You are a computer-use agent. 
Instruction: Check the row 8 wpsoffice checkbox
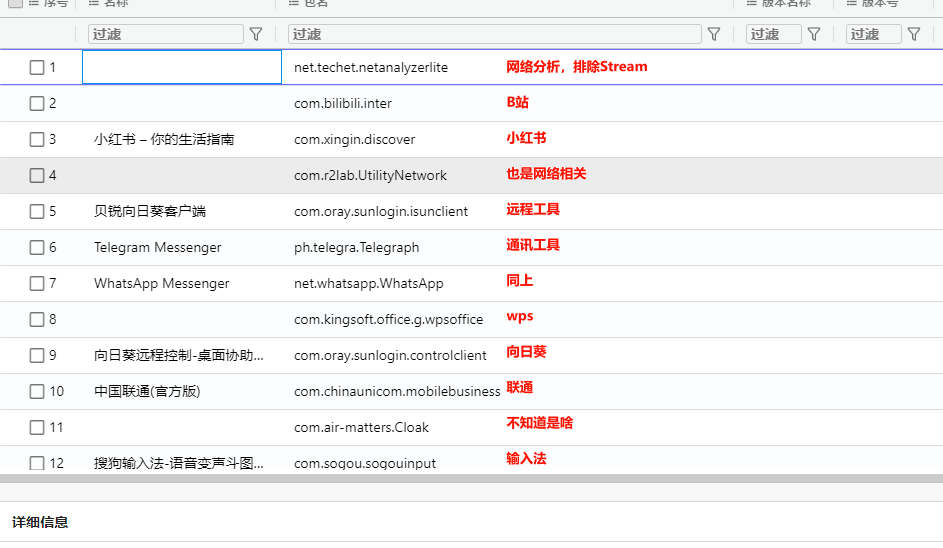pyautogui.click(x=37, y=319)
